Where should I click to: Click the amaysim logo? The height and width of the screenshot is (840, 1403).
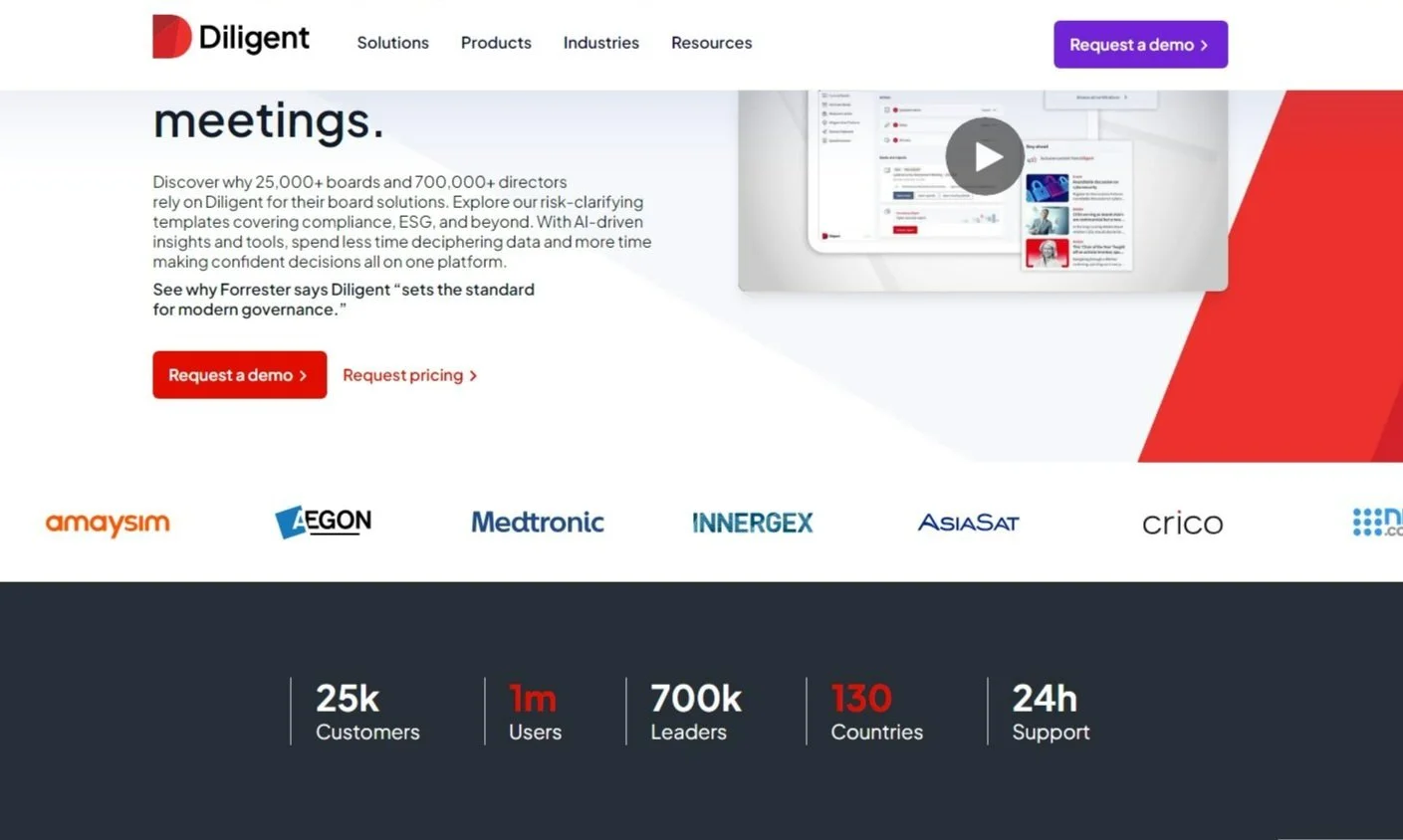click(x=108, y=524)
